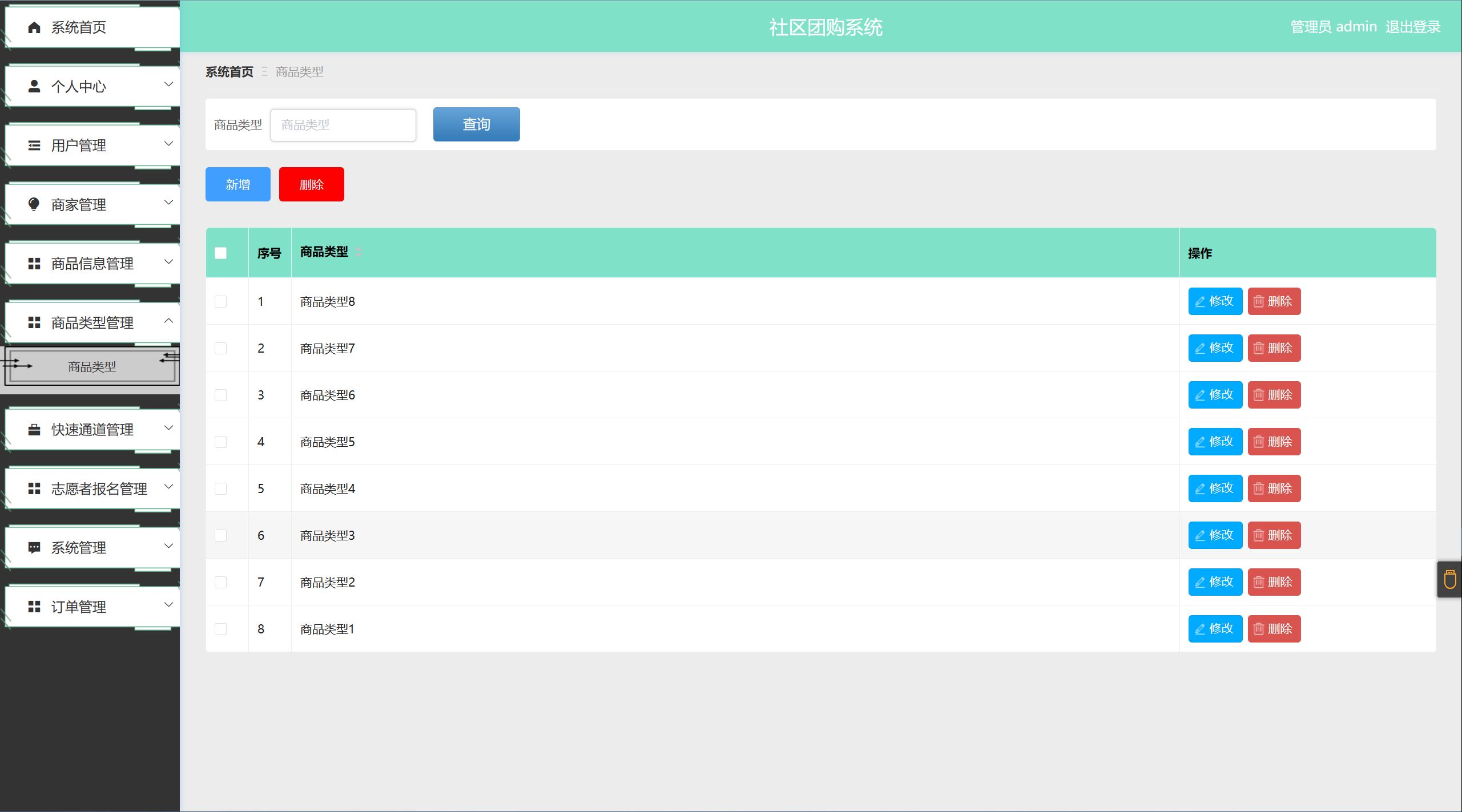Click the floating mouse icon at right edge
Viewport: 1462px width, 812px height.
[1450, 579]
